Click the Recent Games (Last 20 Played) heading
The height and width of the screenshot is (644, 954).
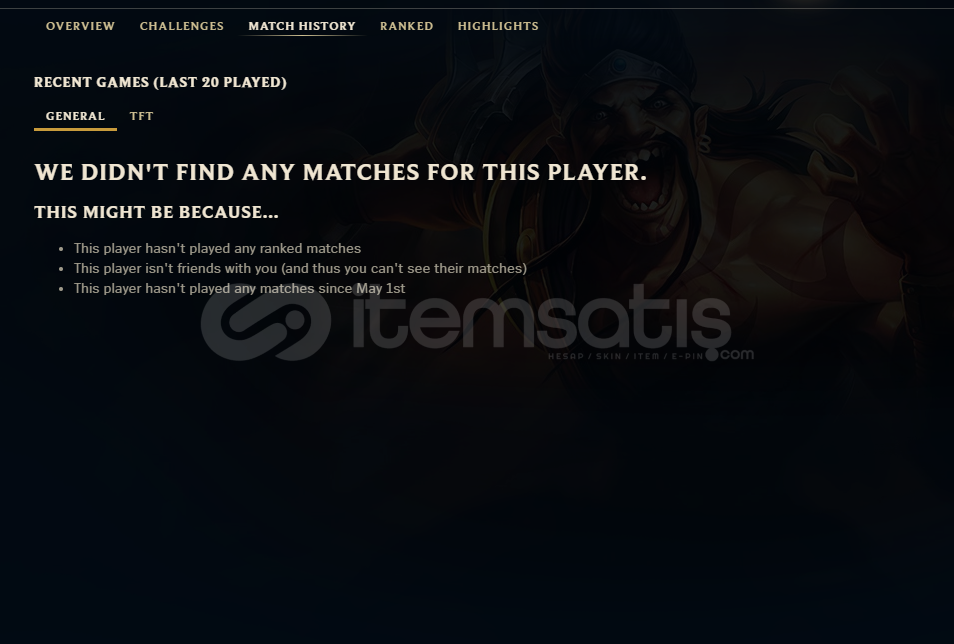160,82
